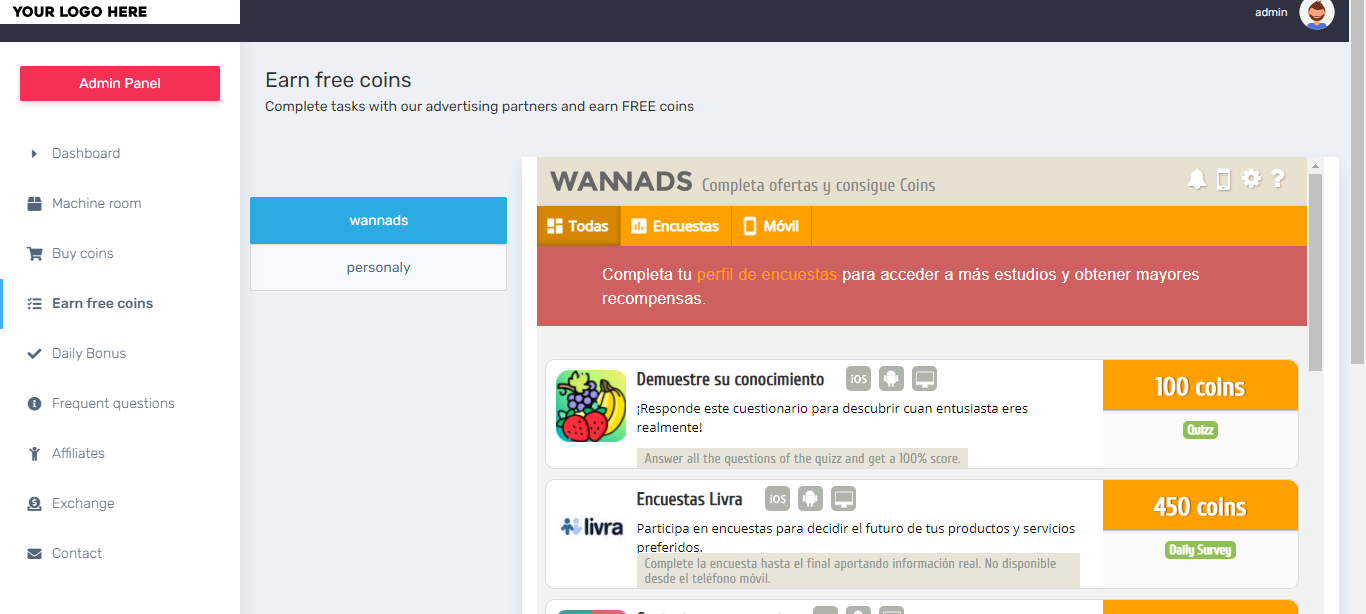Click the Affiliates person icon

point(34,453)
